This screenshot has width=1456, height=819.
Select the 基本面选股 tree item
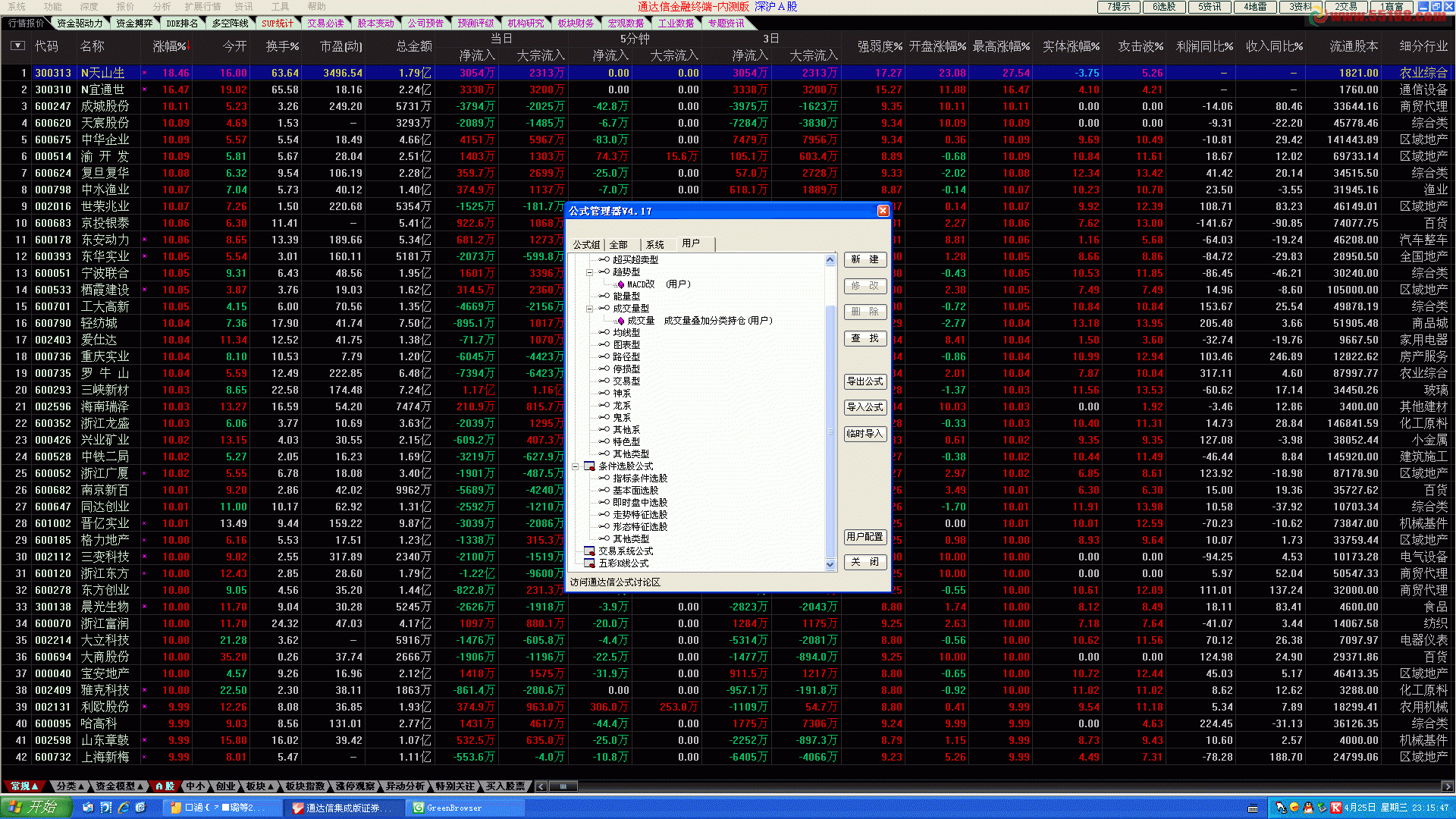(x=635, y=491)
